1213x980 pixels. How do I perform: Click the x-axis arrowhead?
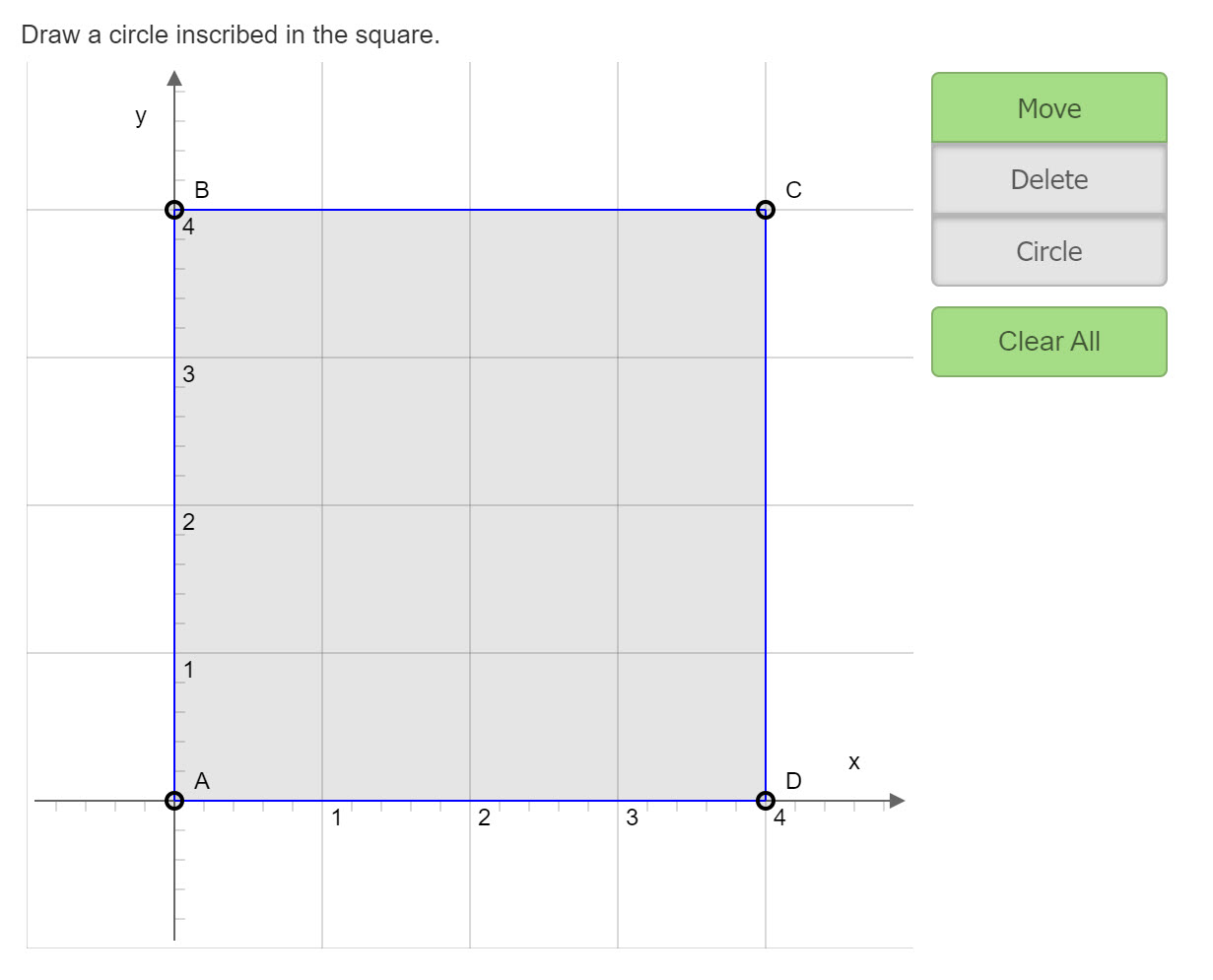[895, 801]
